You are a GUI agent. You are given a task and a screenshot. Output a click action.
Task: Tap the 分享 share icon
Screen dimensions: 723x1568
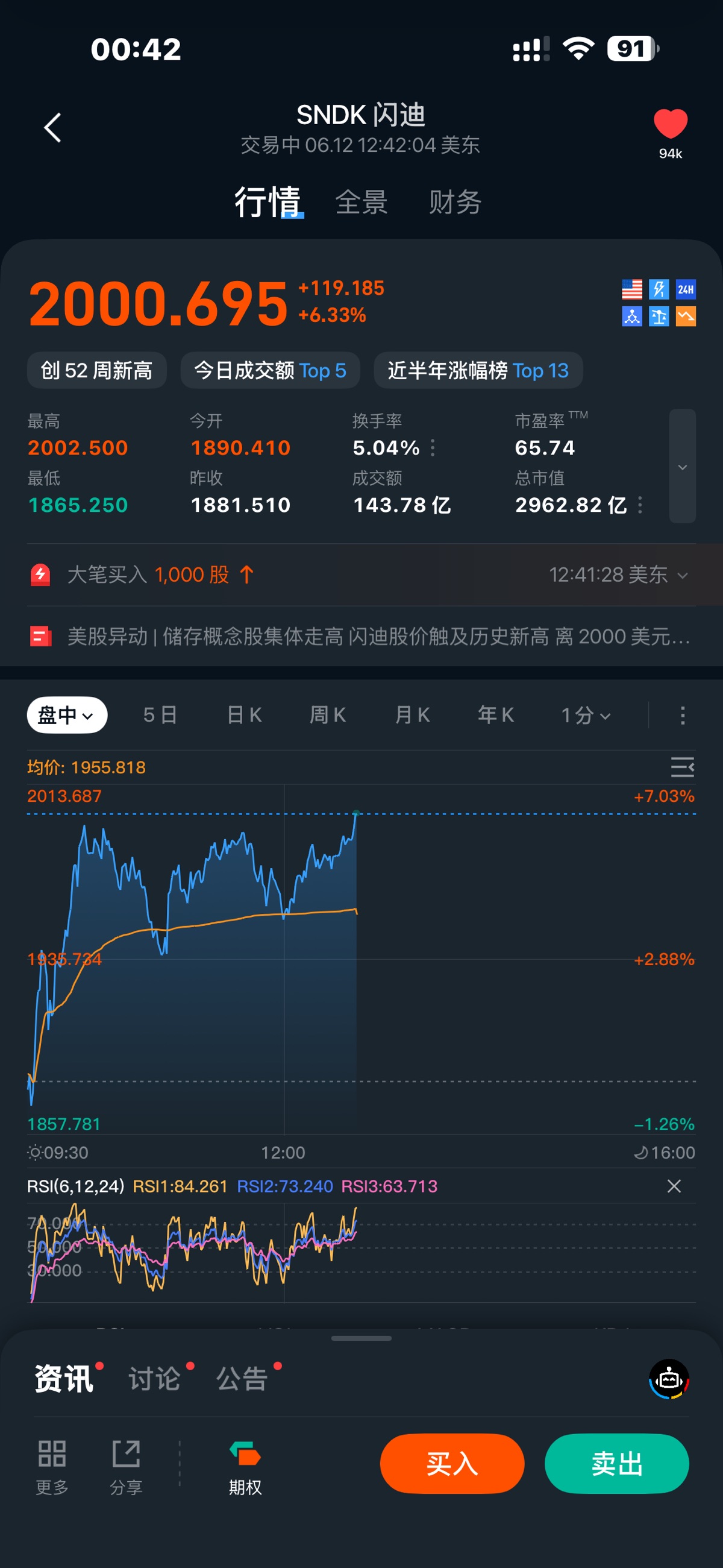(x=126, y=1467)
